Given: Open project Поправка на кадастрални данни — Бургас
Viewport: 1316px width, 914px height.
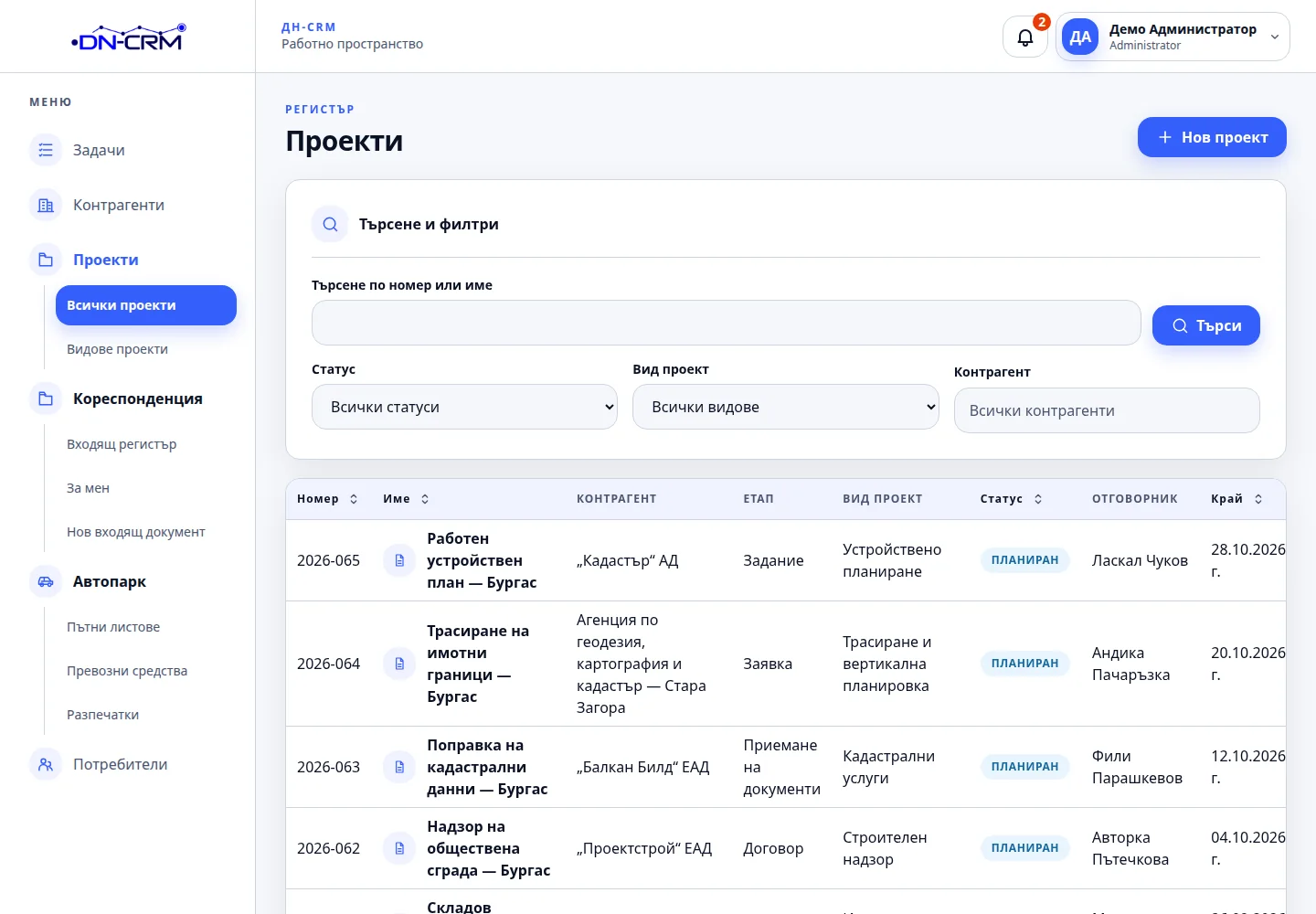Looking at the screenshot, I should [x=487, y=767].
